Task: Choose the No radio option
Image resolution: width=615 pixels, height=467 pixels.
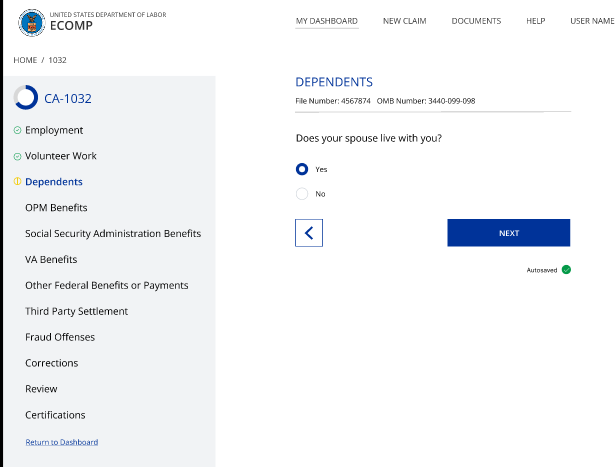Action: [x=302, y=194]
